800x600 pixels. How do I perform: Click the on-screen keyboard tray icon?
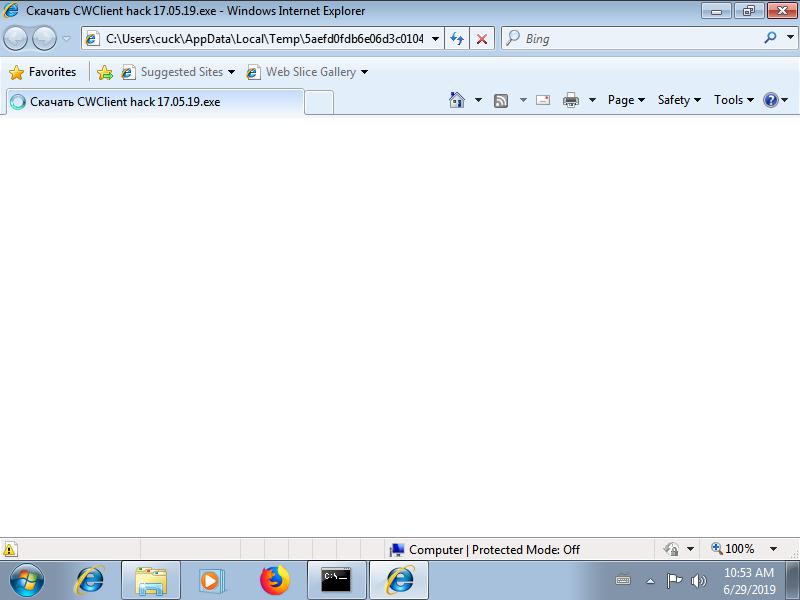(623, 581)
